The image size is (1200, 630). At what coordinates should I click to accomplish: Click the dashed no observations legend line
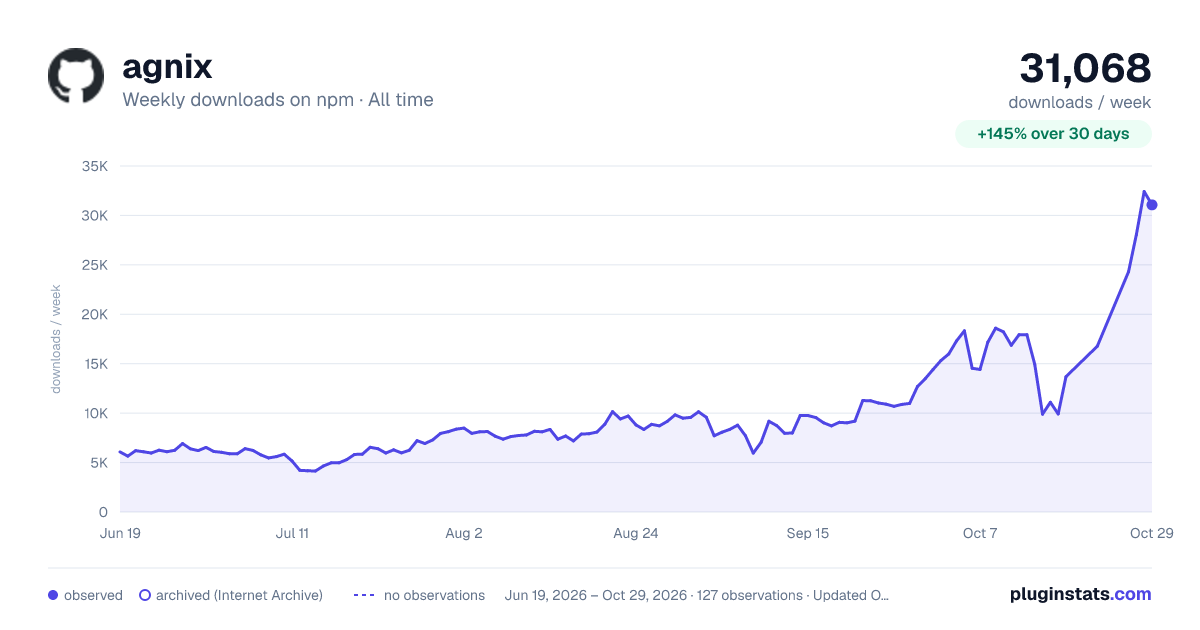[x=364, y=595]
